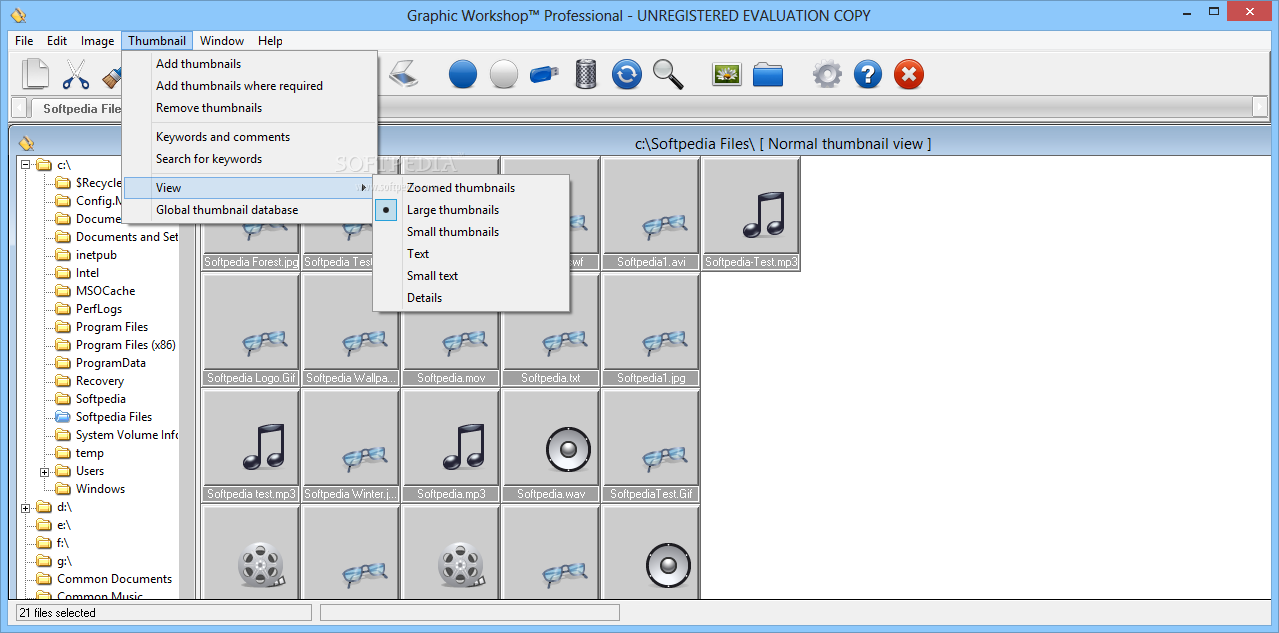Image resolution: width=1279 pixels, height=633 pixels.
Task: Choose Large thumbnails view option
Action: click(x=471, y=210)
